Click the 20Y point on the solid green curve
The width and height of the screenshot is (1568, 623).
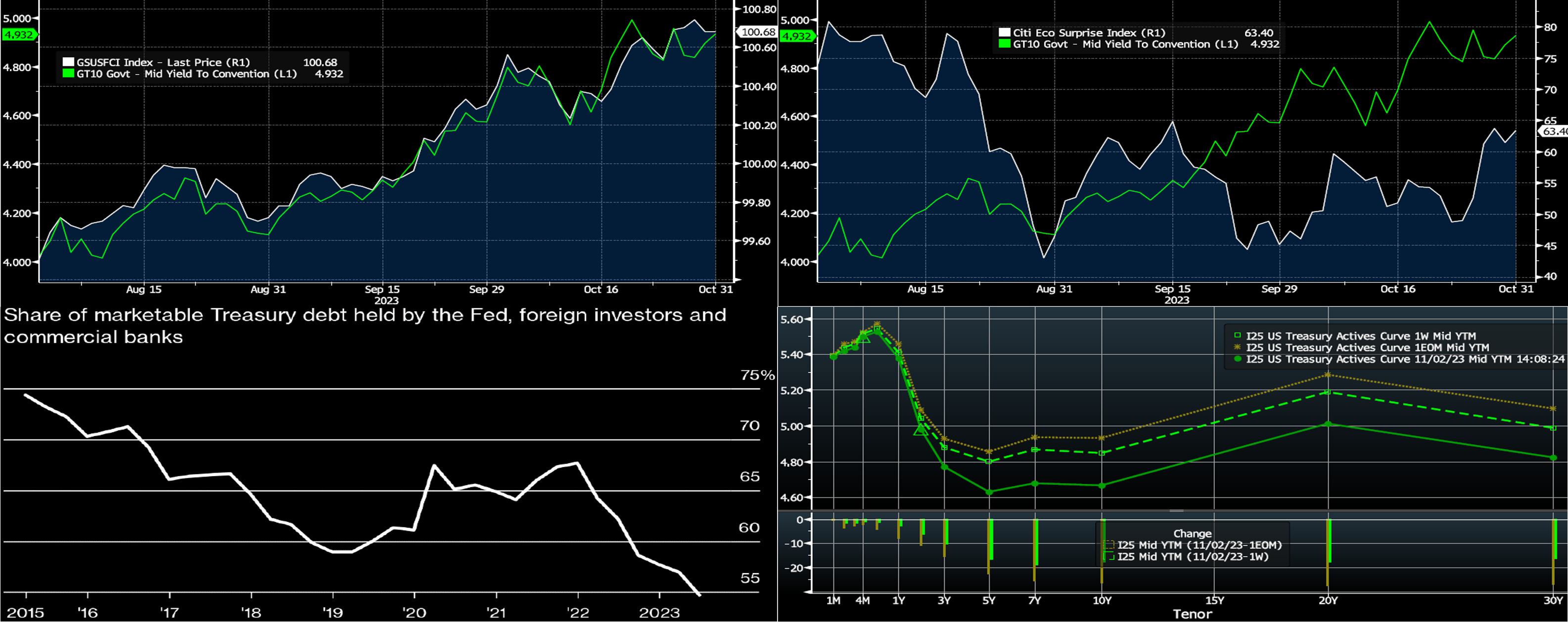click(x=1328, y=424)
